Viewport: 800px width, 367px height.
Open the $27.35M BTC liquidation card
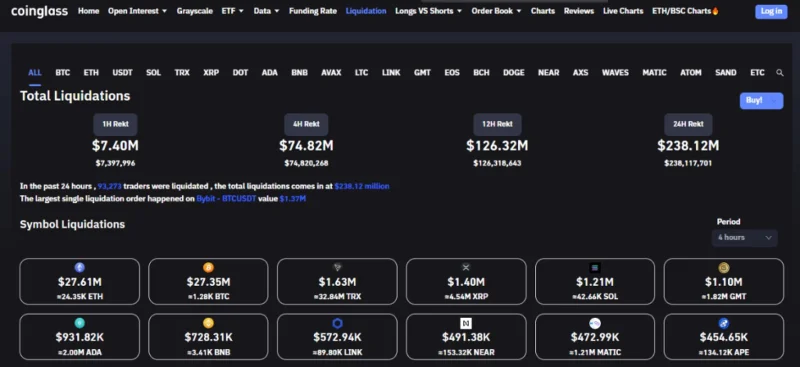pyautogui.click(x=208, y=281)
